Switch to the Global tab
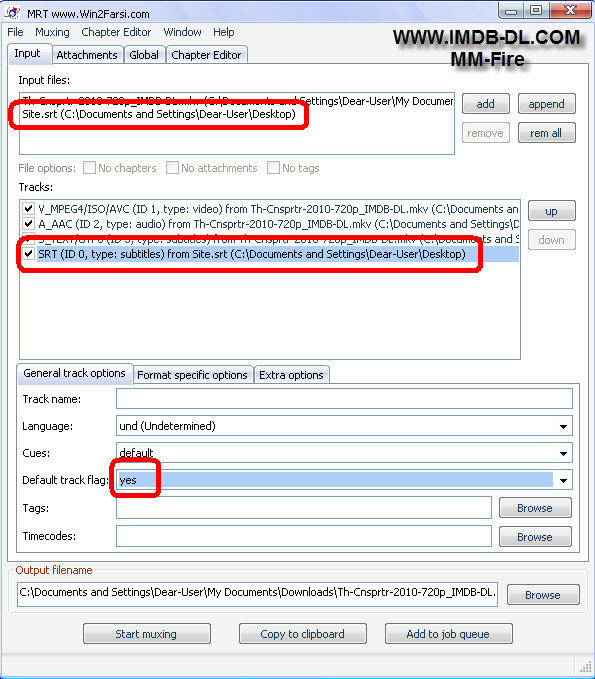This screenshot has height=679, width=595. click(144, 55)
